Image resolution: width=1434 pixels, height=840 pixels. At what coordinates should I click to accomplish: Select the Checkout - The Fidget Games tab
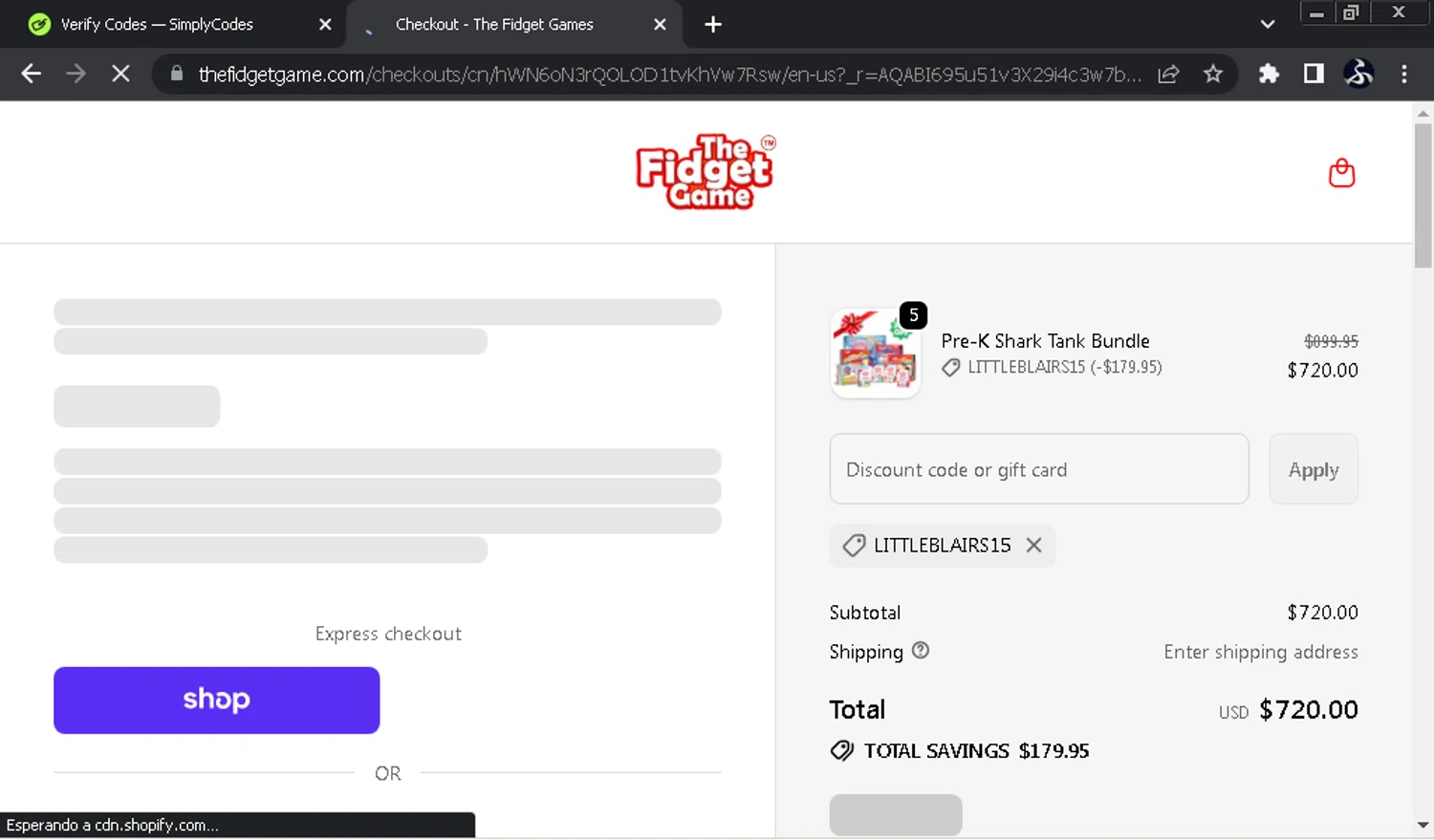click(x=494, y=25)
